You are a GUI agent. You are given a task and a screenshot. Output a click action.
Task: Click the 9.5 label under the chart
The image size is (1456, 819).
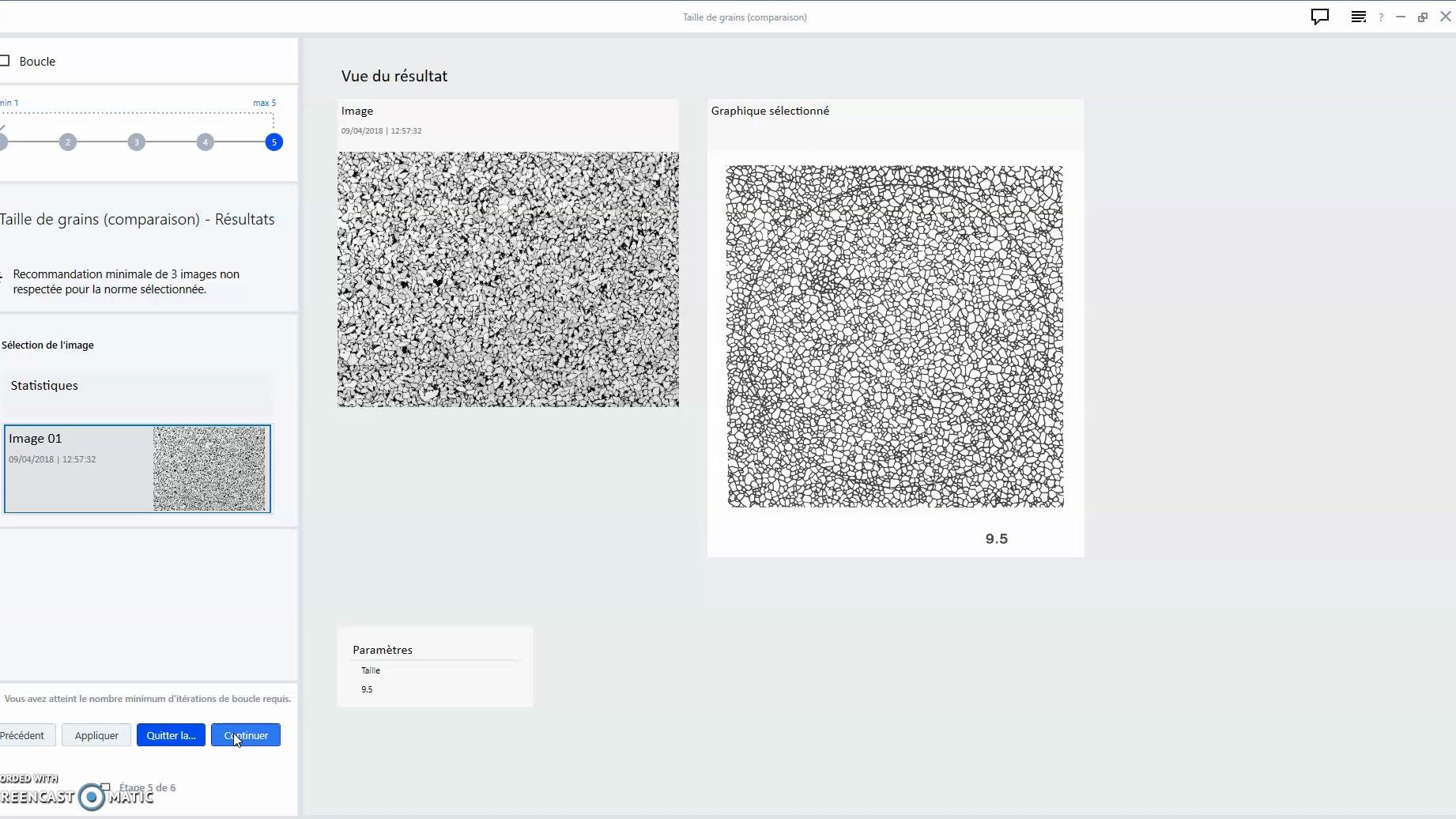(x=997, y=539)
